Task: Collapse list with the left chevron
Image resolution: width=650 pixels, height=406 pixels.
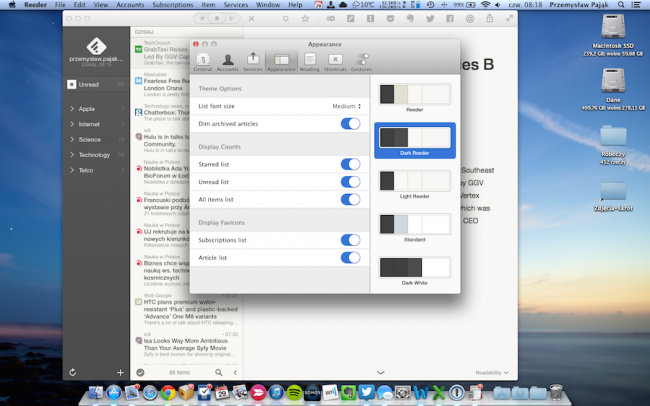Action: (235, 372)
